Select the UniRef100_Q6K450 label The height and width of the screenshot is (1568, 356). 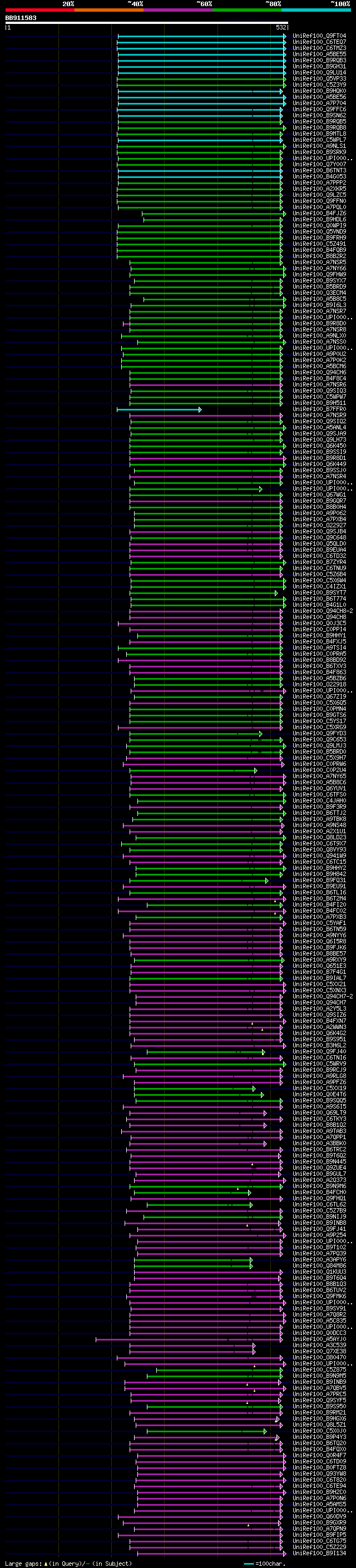[319, 446]
